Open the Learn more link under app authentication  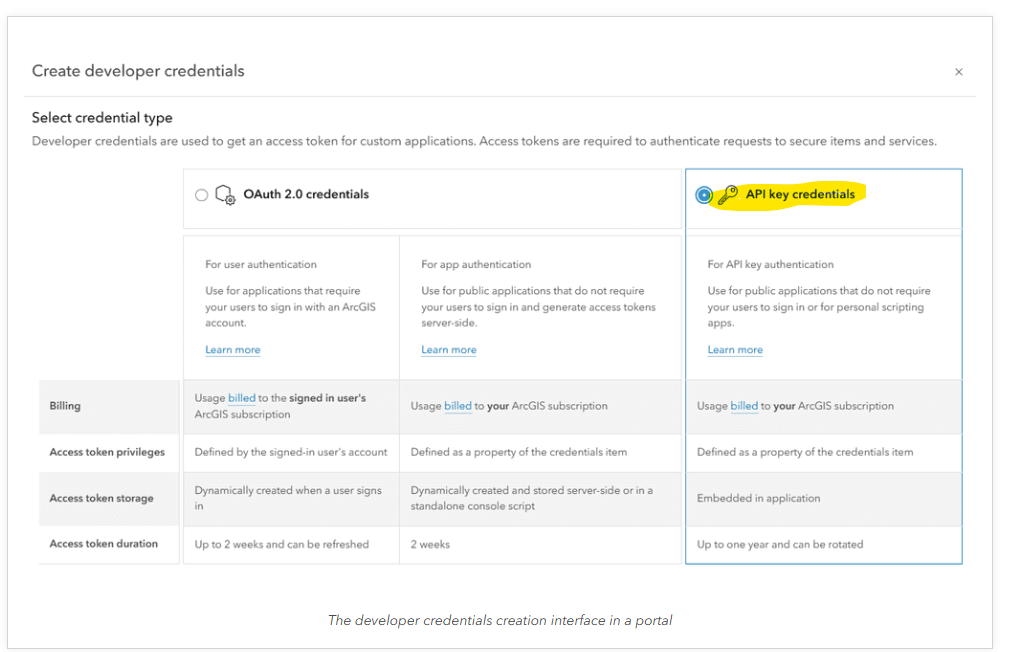448,349
